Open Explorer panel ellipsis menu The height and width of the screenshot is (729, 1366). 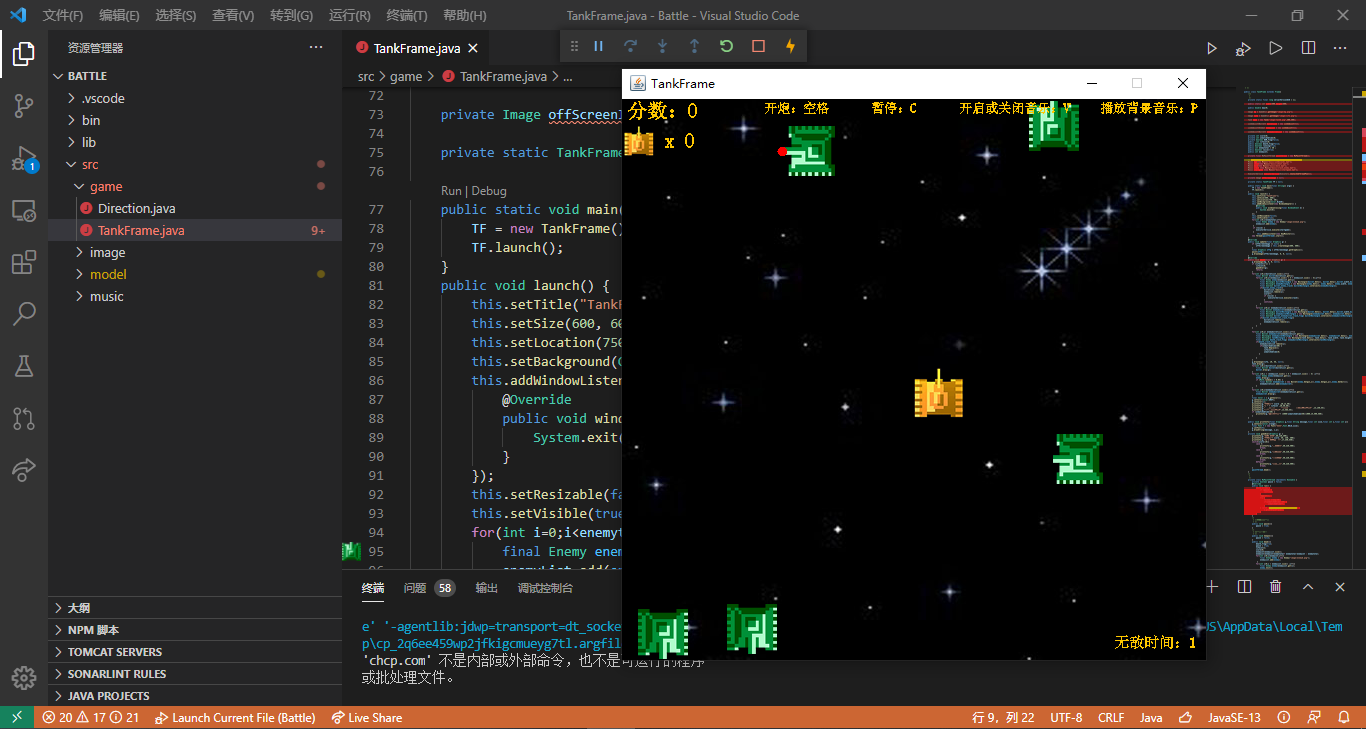pos(316,47)
